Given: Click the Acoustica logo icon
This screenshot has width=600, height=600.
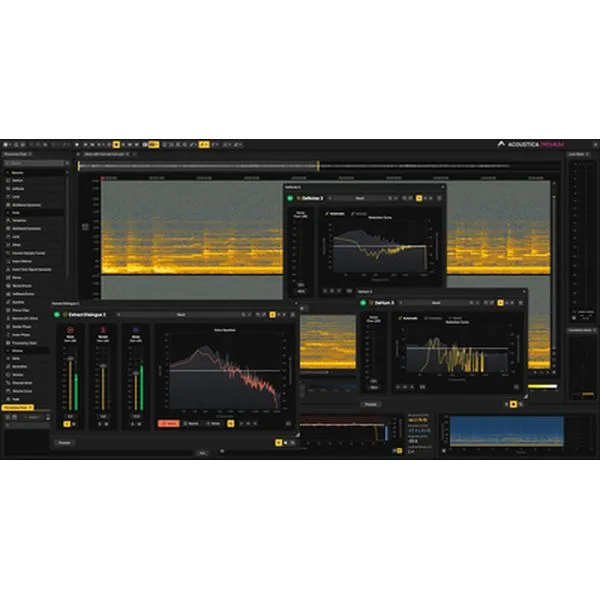Looking at the screenshot, I should pyautogui.click(x=501, y=144).
